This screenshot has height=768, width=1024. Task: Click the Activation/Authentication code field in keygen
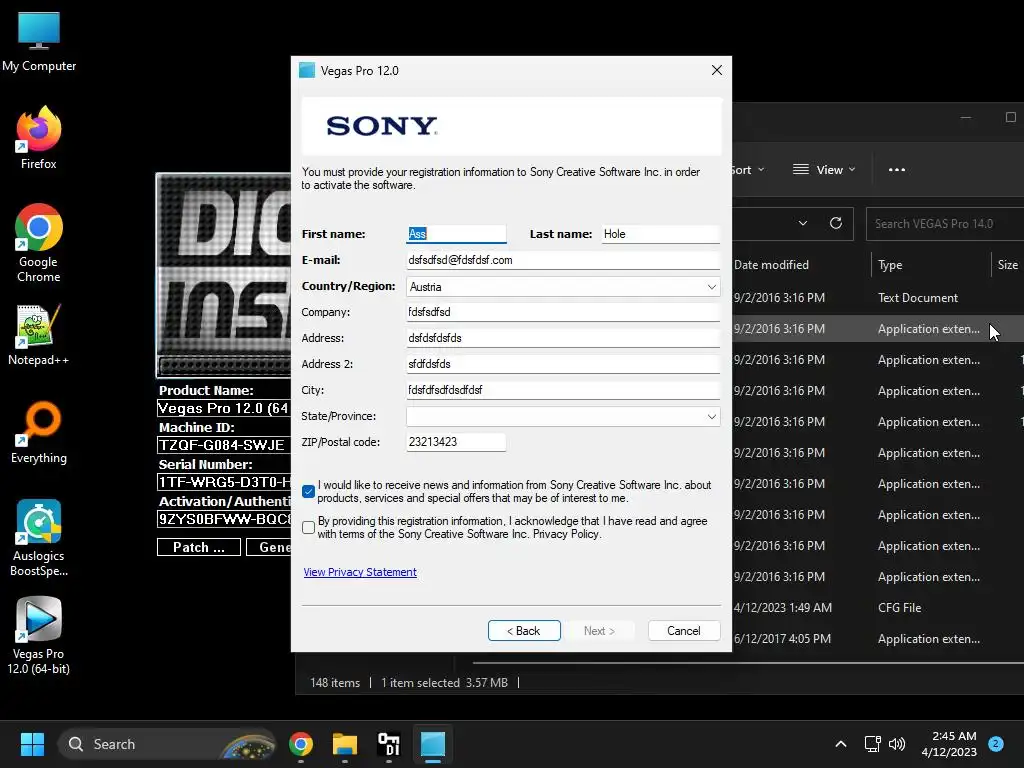coord(223,519)
